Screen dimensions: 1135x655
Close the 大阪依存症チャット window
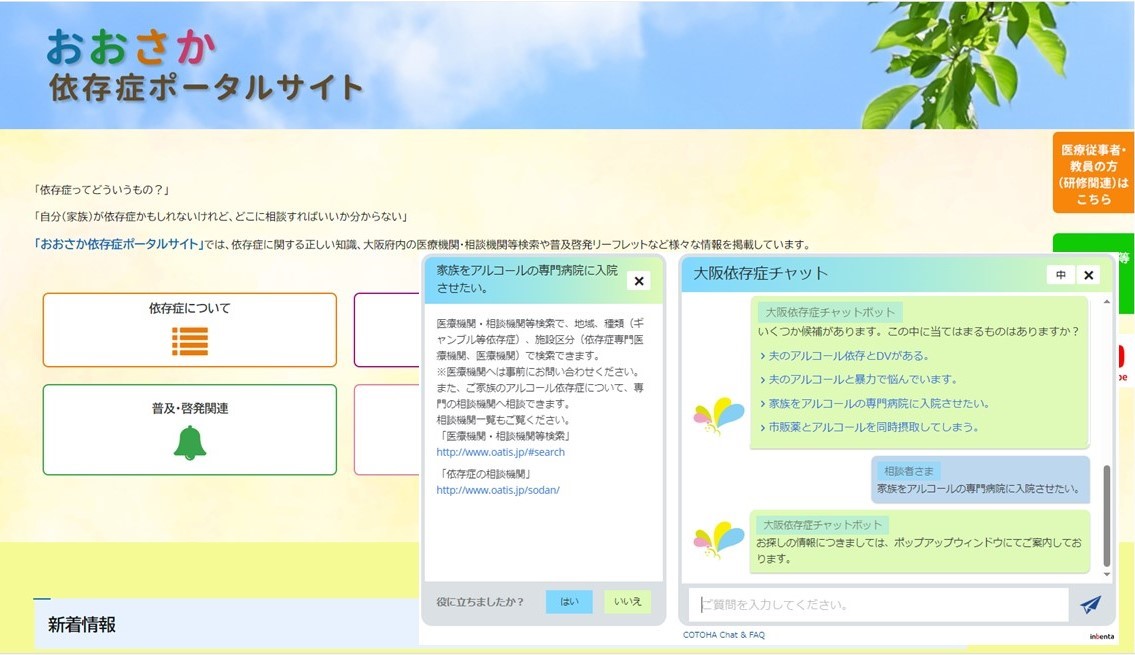point(1088,274)
